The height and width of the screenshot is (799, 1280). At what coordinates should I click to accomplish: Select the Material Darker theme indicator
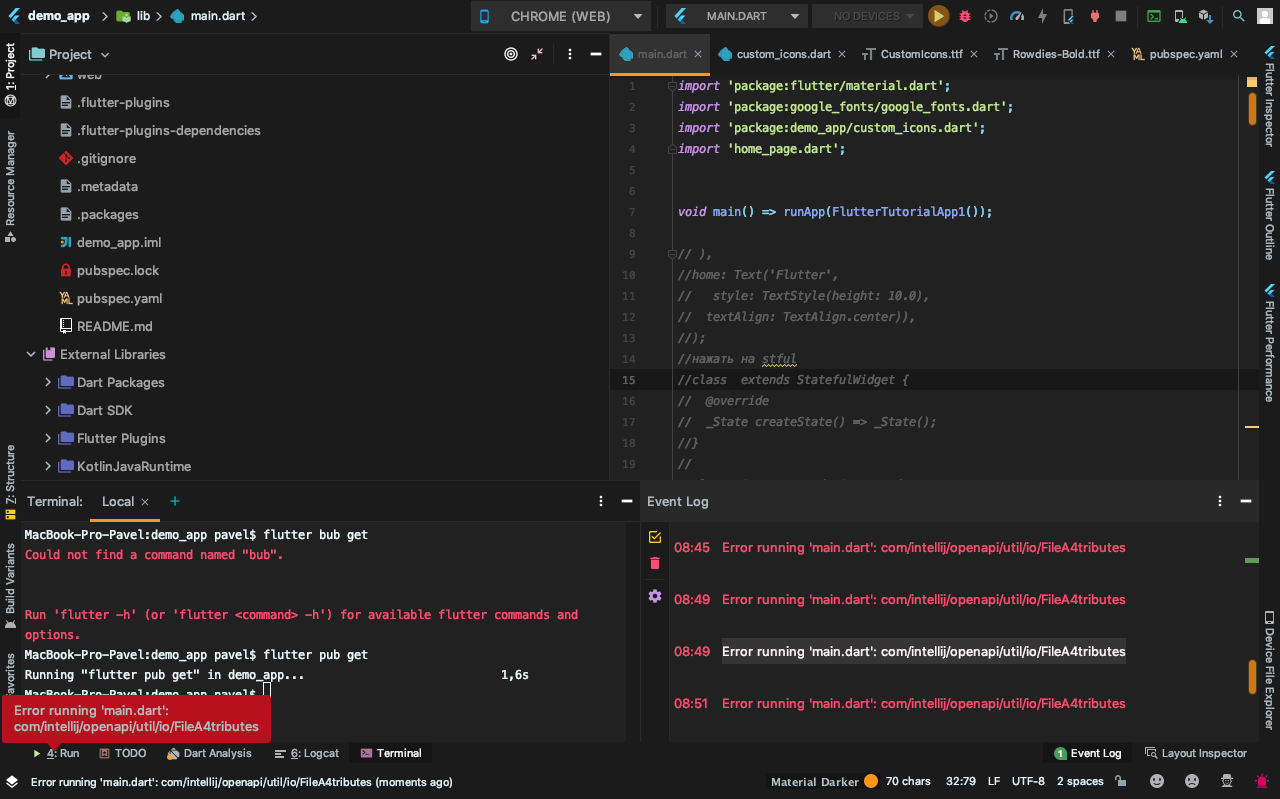pyautogui.click(x=824, y=781)
